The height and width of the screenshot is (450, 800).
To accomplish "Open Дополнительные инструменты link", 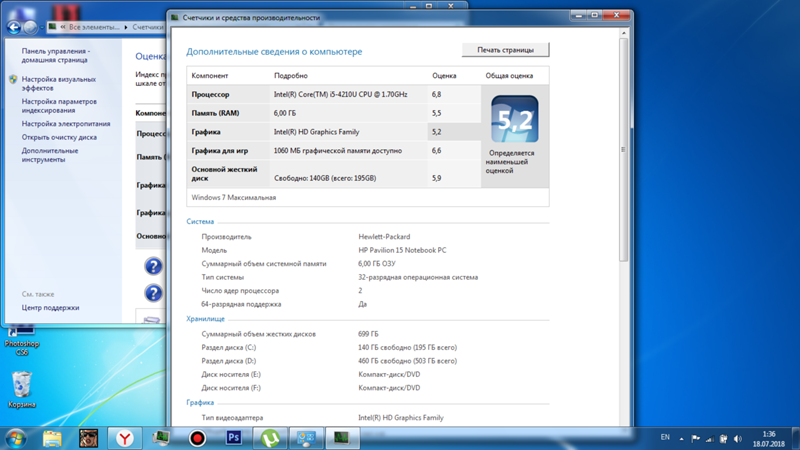I will (49, 155).
